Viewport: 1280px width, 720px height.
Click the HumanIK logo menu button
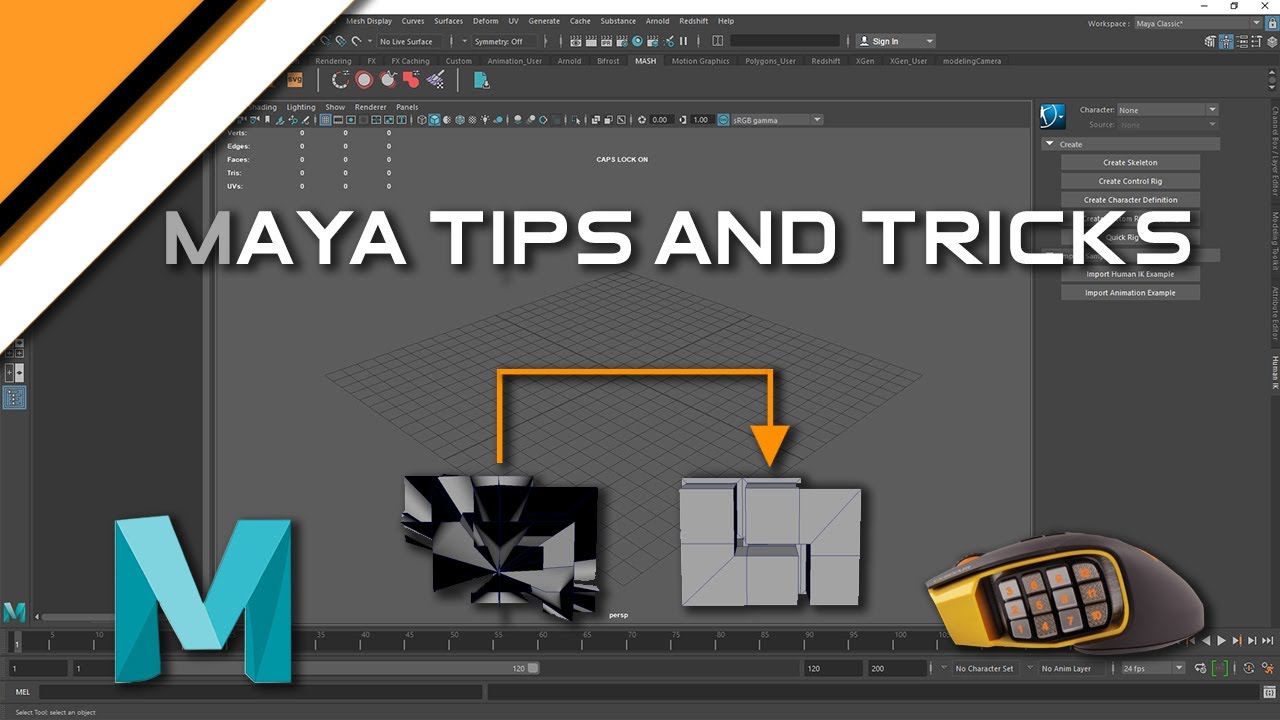[1053, 117]
